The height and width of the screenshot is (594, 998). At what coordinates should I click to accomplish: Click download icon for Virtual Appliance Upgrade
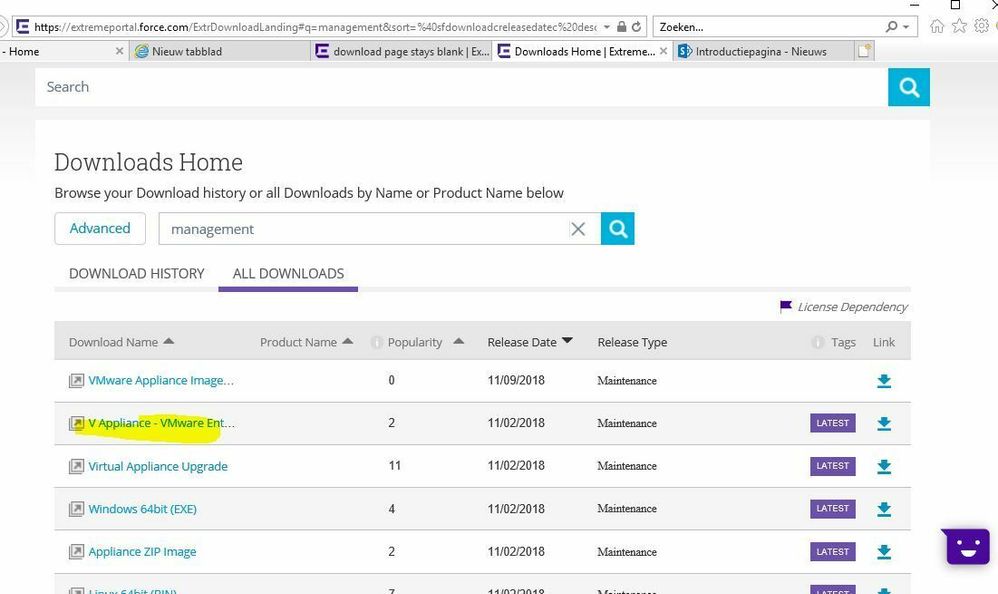883,466
